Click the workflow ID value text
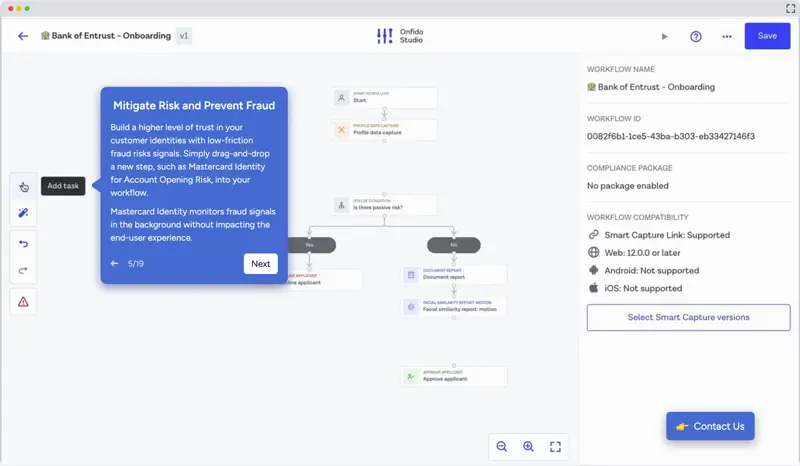800x466 pixels. [670, 136]
